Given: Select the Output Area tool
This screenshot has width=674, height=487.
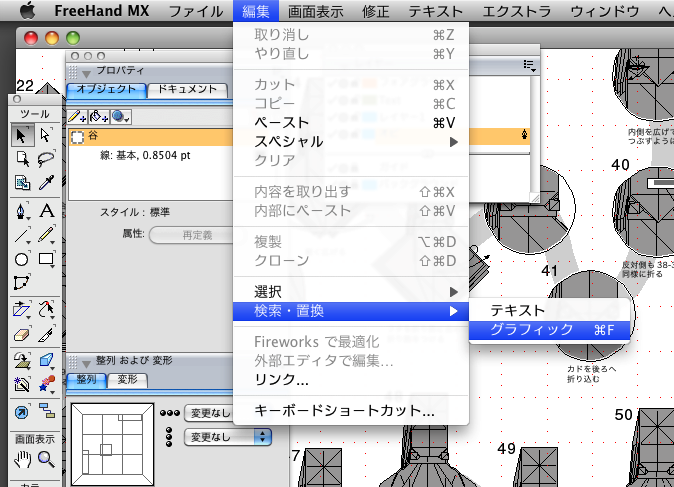Looking at the screenshot, I should 22,183.
